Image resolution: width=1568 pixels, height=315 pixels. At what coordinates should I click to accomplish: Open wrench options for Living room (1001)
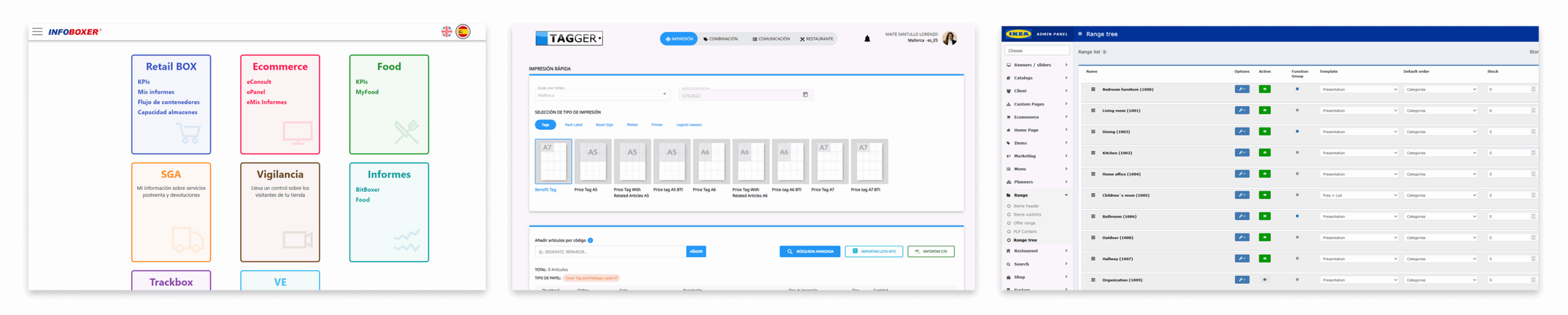point(1242,110)
